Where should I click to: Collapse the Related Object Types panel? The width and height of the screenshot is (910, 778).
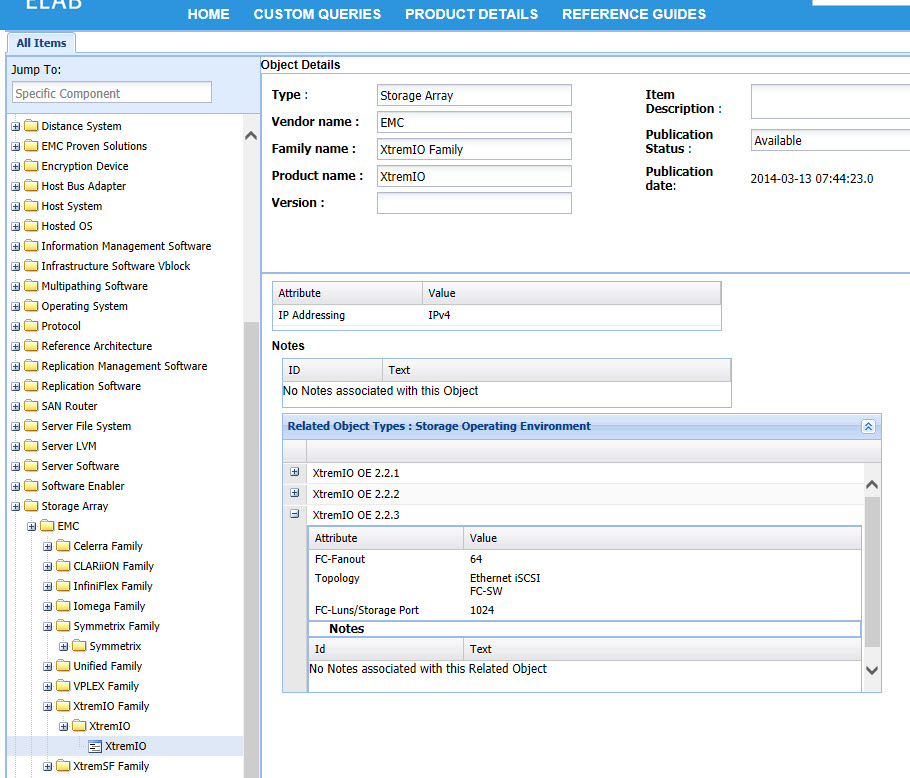(x=868, y=426)
